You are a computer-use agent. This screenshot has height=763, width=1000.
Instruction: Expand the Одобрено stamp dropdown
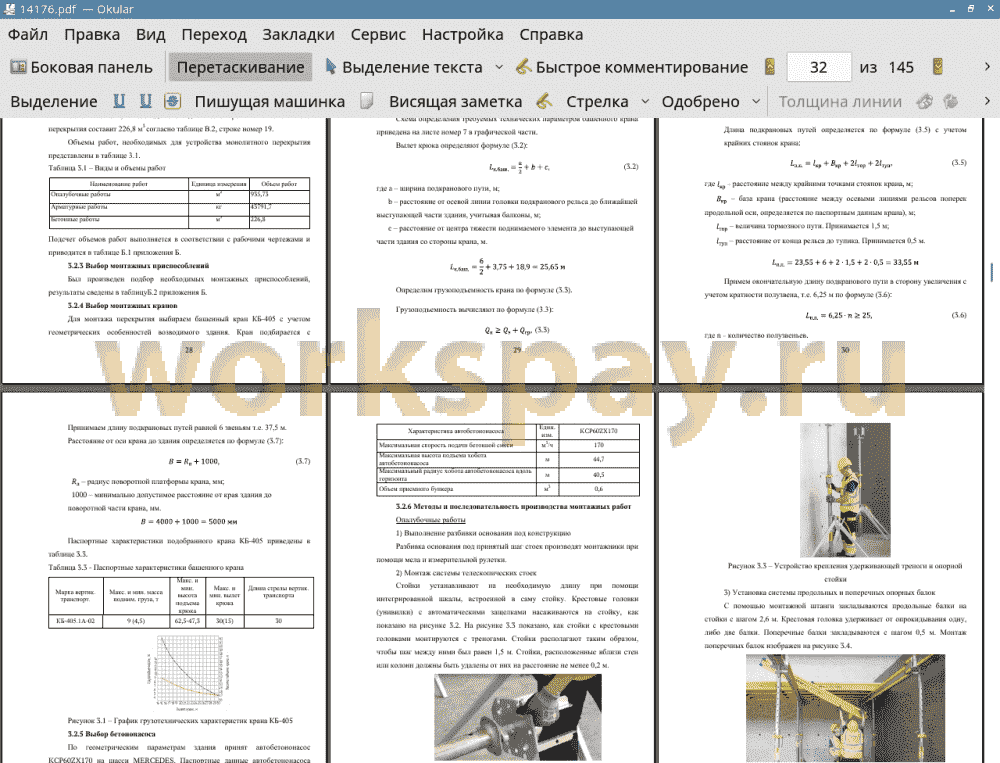point(756,101)
